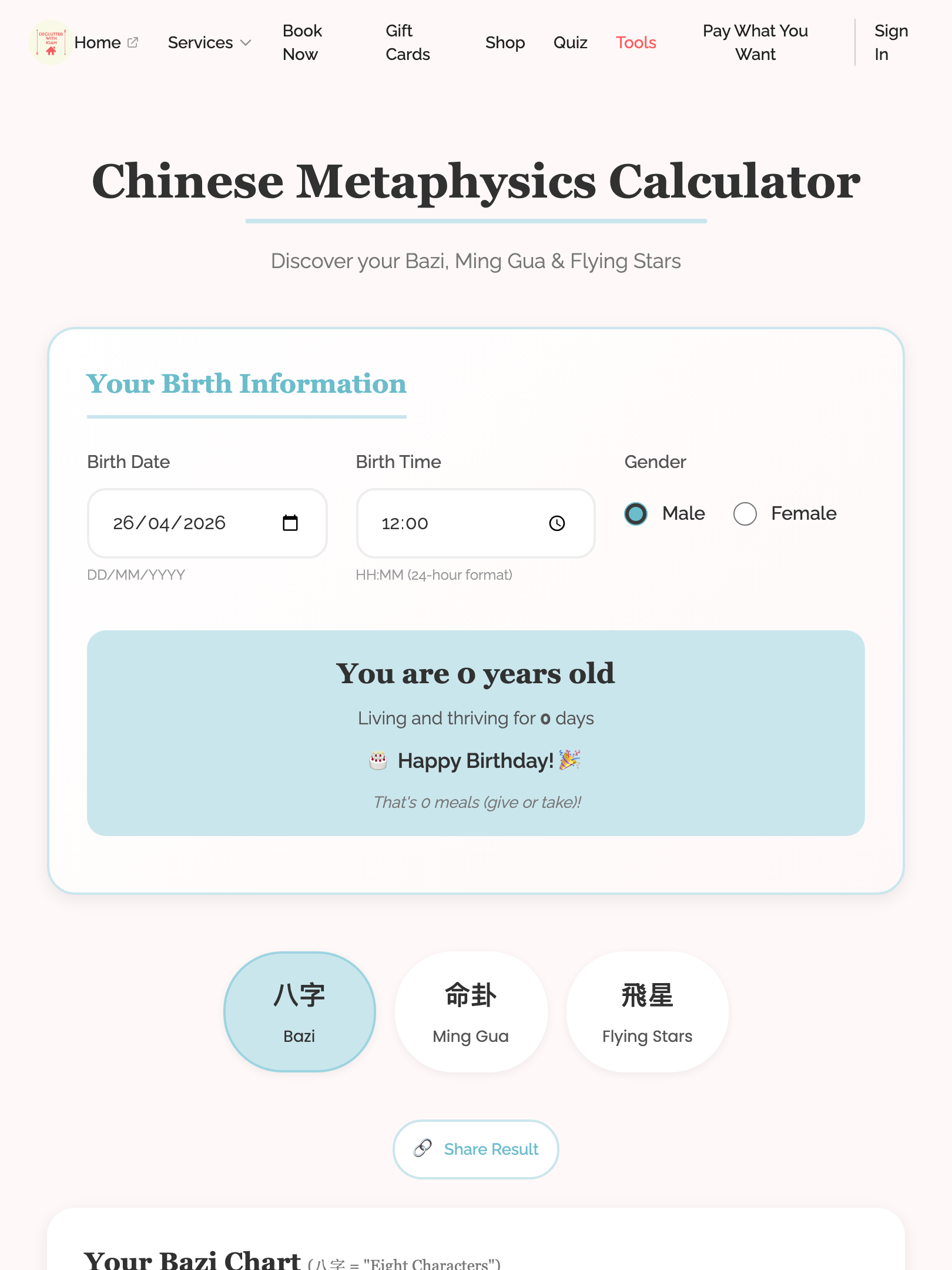
Task: Select the Female gender option
Action: coord(745,513)
